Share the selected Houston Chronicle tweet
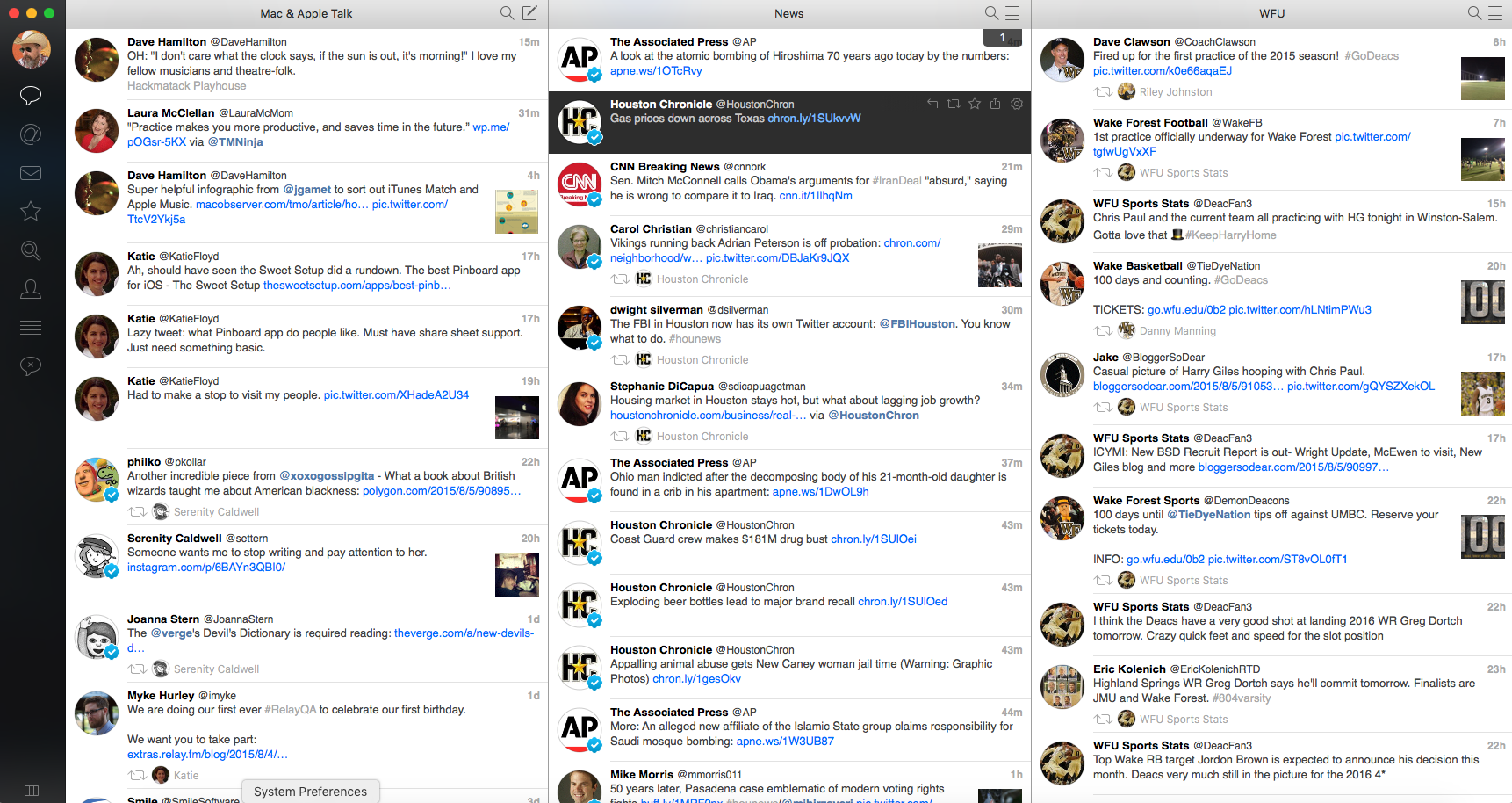Viewport: 1512px width, 803px height. pyautogui.click(x=995, y=104)
